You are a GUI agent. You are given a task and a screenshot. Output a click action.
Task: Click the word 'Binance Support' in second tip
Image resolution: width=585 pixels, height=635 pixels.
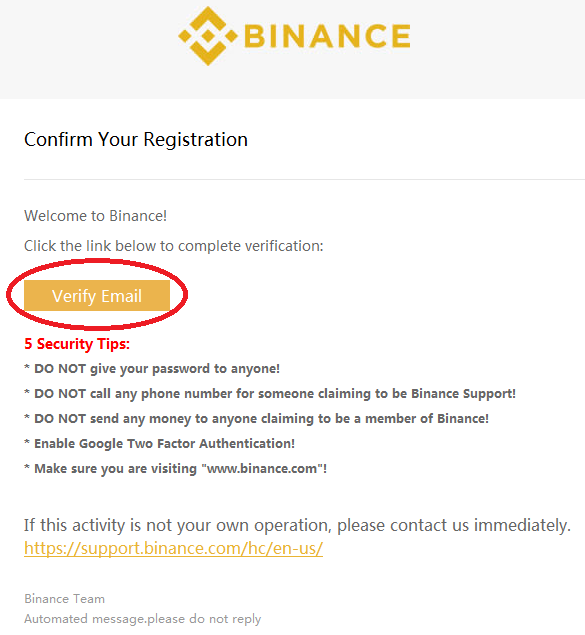[x=462, y=394]
